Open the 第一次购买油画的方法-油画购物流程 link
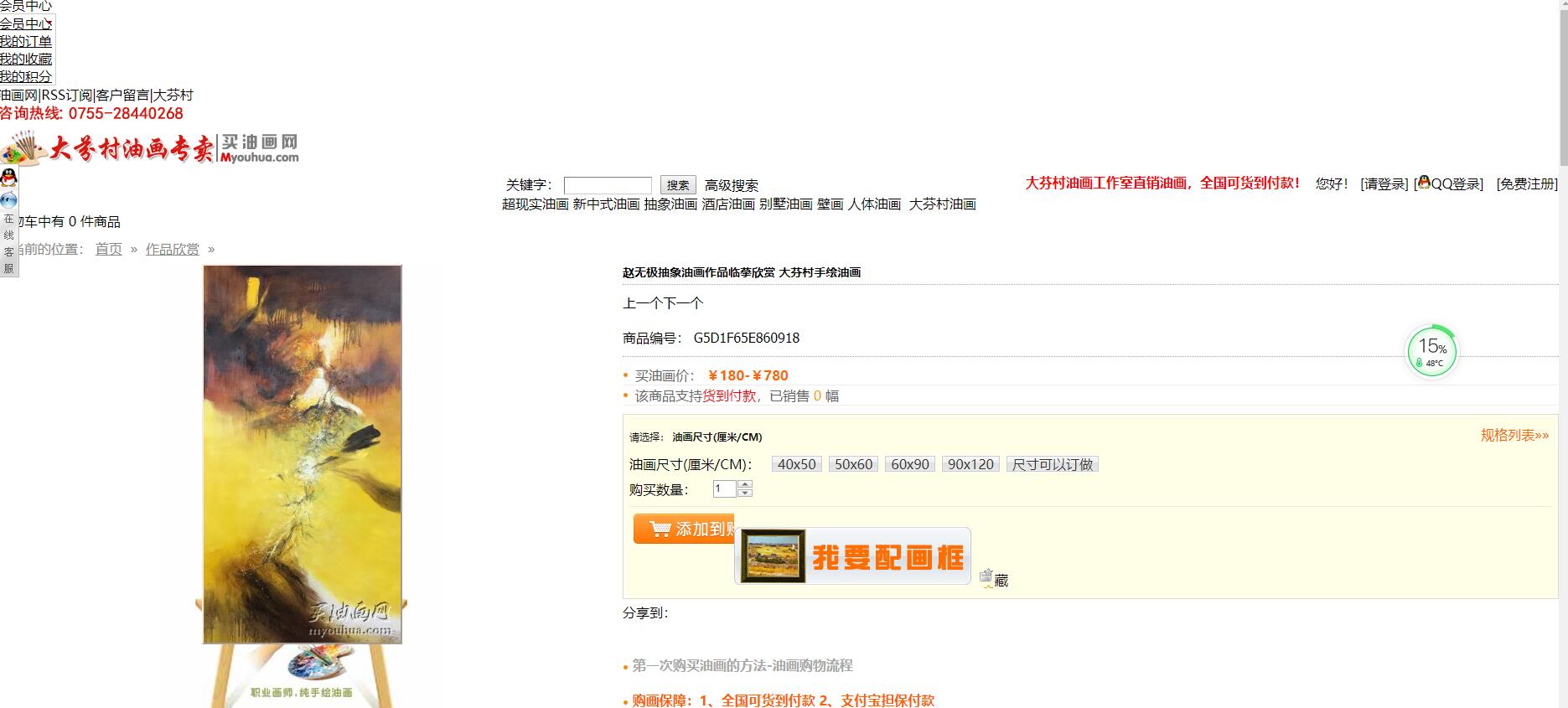Image resolution: width=1568 pixels, height=708 pixels. coord(742,665)
